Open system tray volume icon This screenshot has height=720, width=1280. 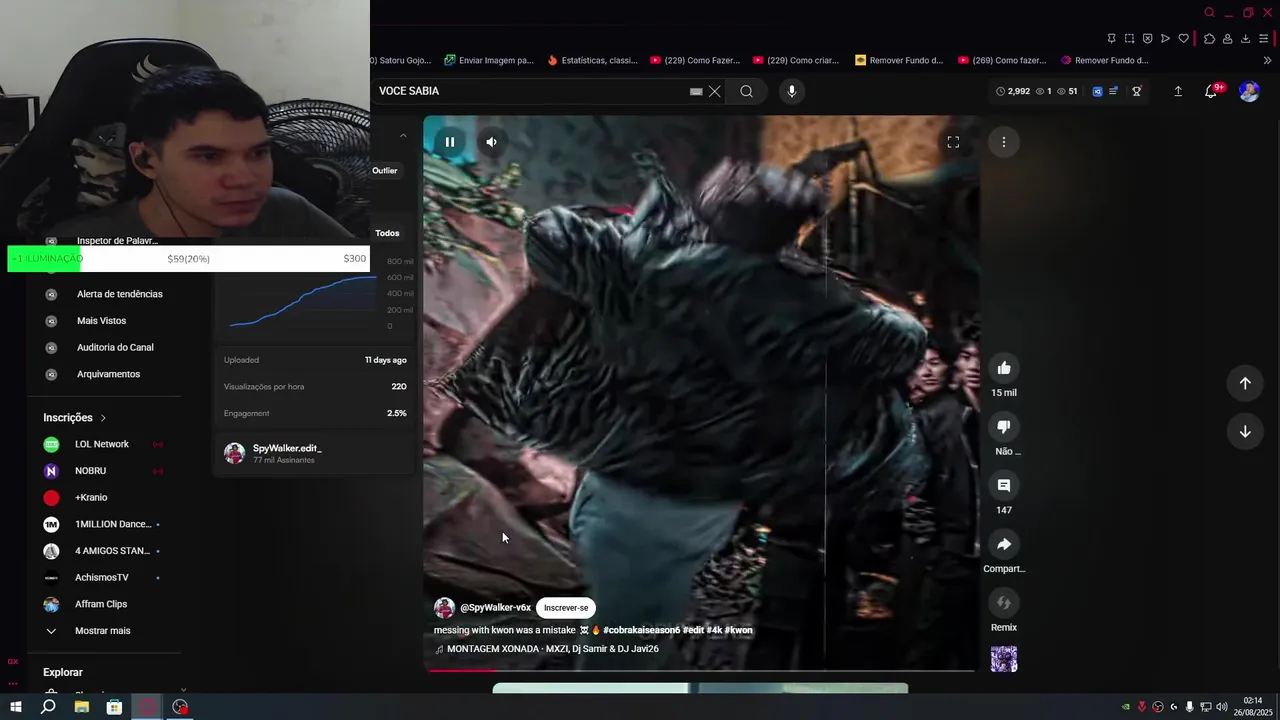click(1222, 707)
